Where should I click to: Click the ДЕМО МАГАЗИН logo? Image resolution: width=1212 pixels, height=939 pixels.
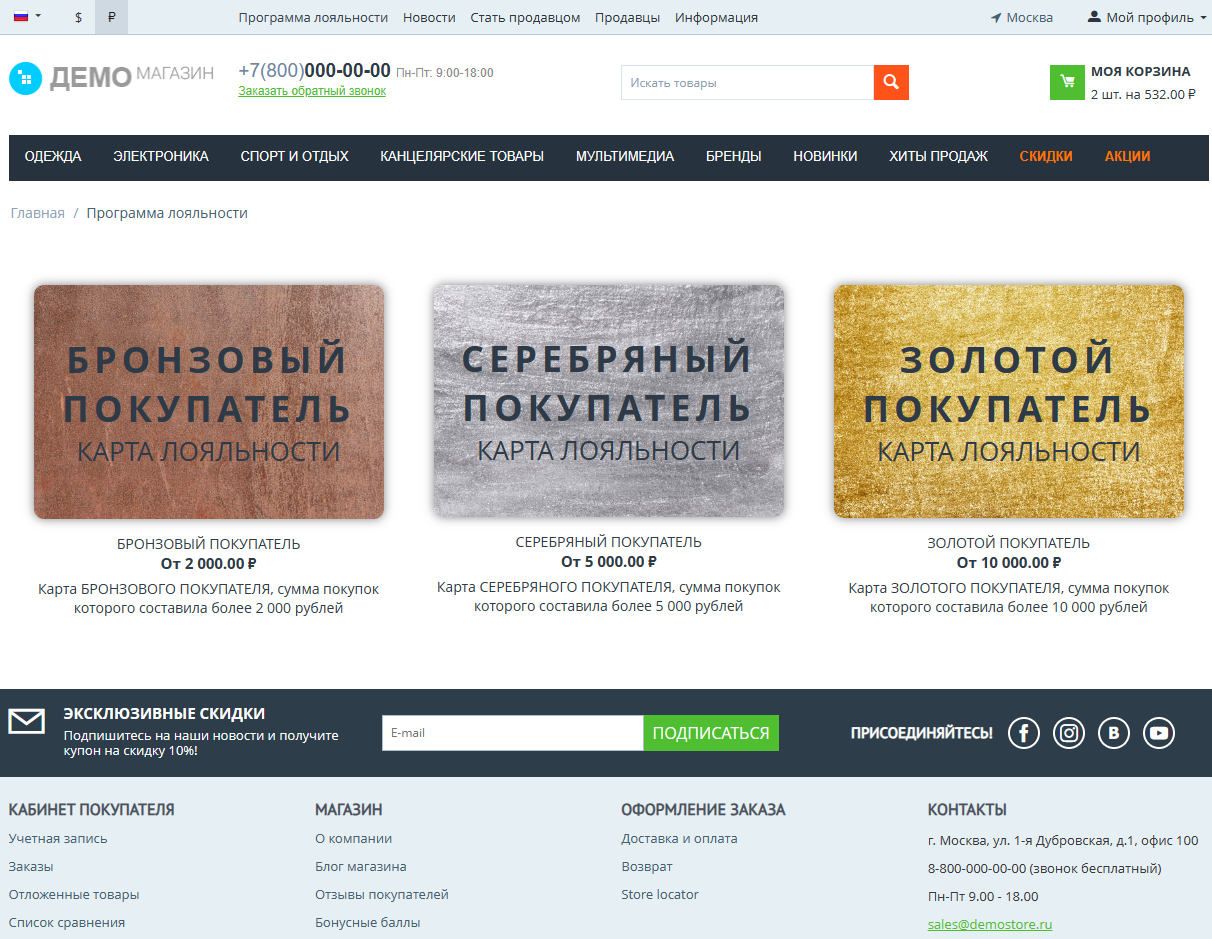pyautogui.click(x=111, y=77)
